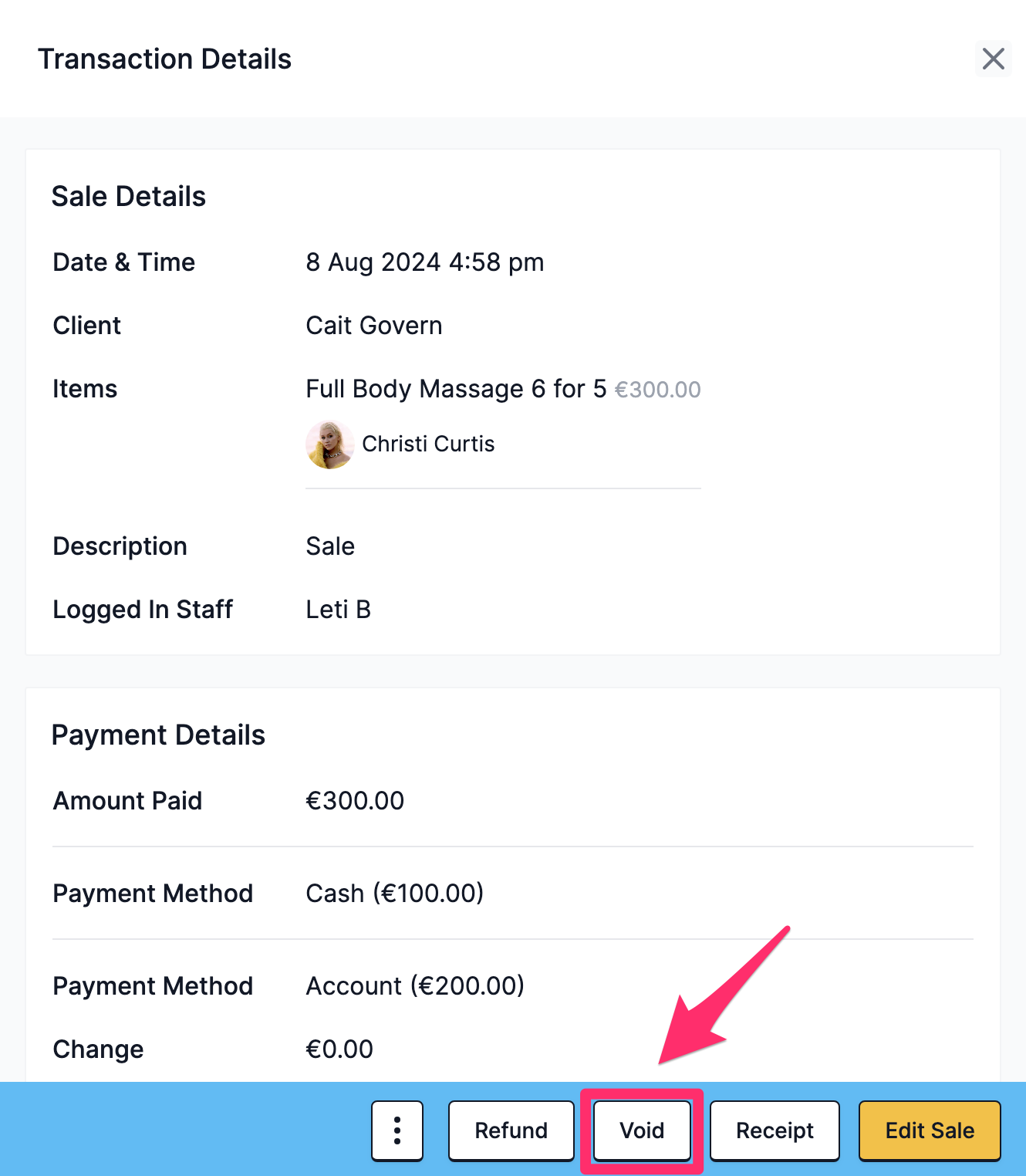Viewport: 1026px width, 1176px height.
Task: Click the Refund button
Action: click(511, 1130)
